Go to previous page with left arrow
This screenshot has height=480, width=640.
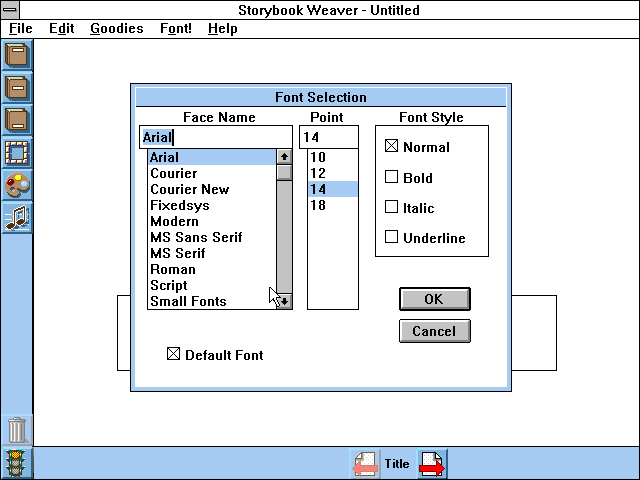364,464
